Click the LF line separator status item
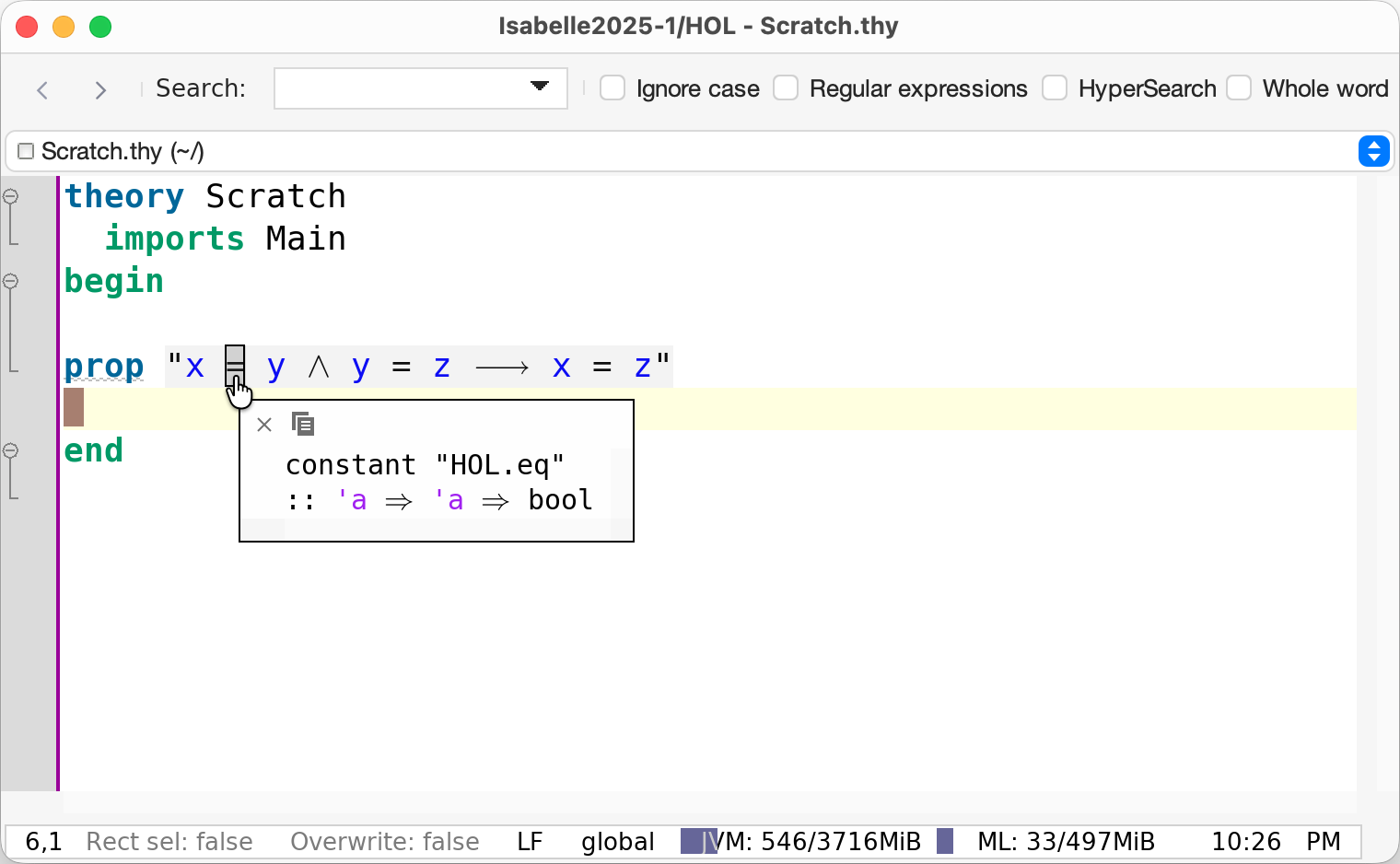The image size is (1400, 864). click(x=530, y=841)
